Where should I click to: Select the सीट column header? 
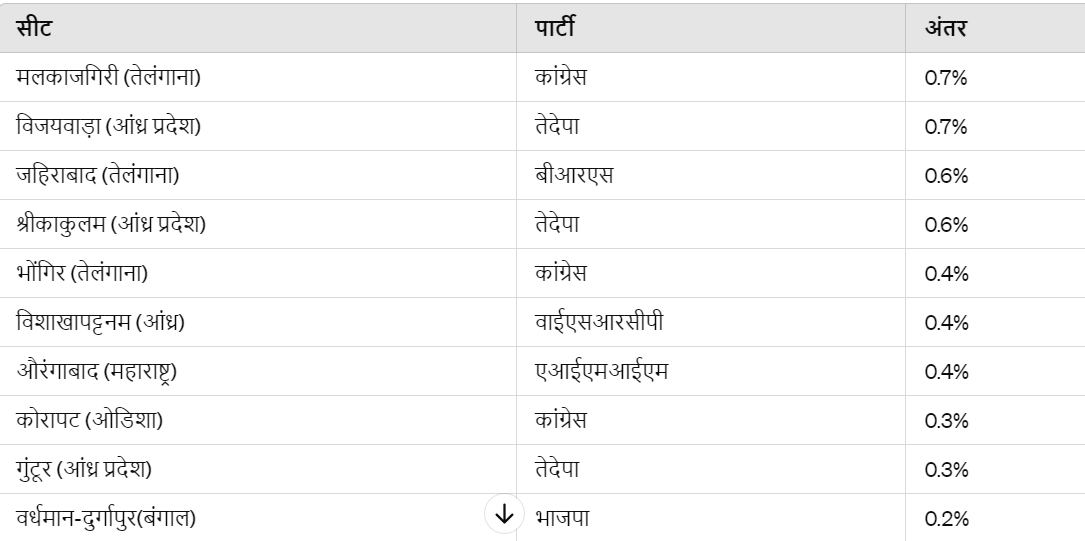coord(258,28)
